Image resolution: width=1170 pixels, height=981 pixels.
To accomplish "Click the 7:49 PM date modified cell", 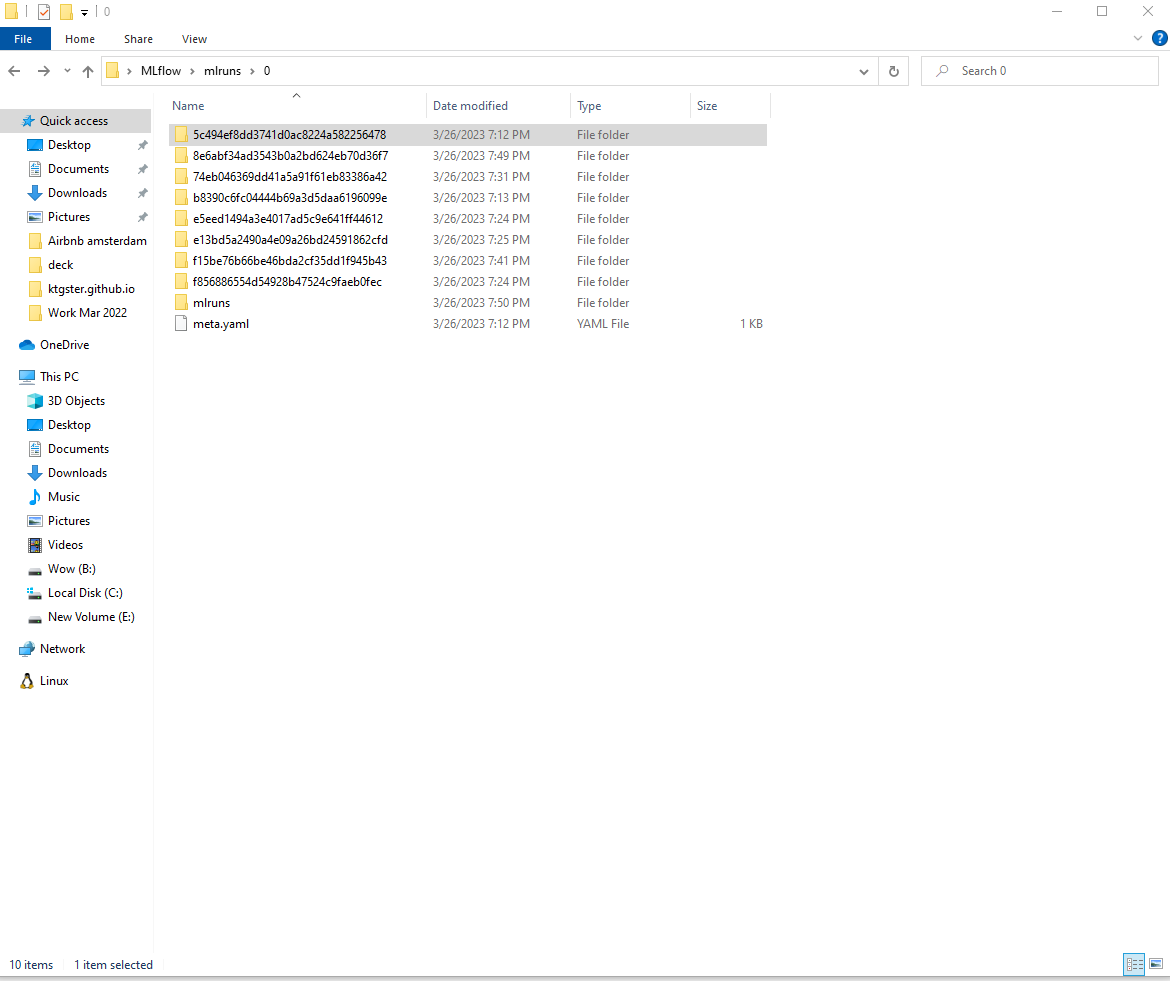I will (x=481, y=156).
